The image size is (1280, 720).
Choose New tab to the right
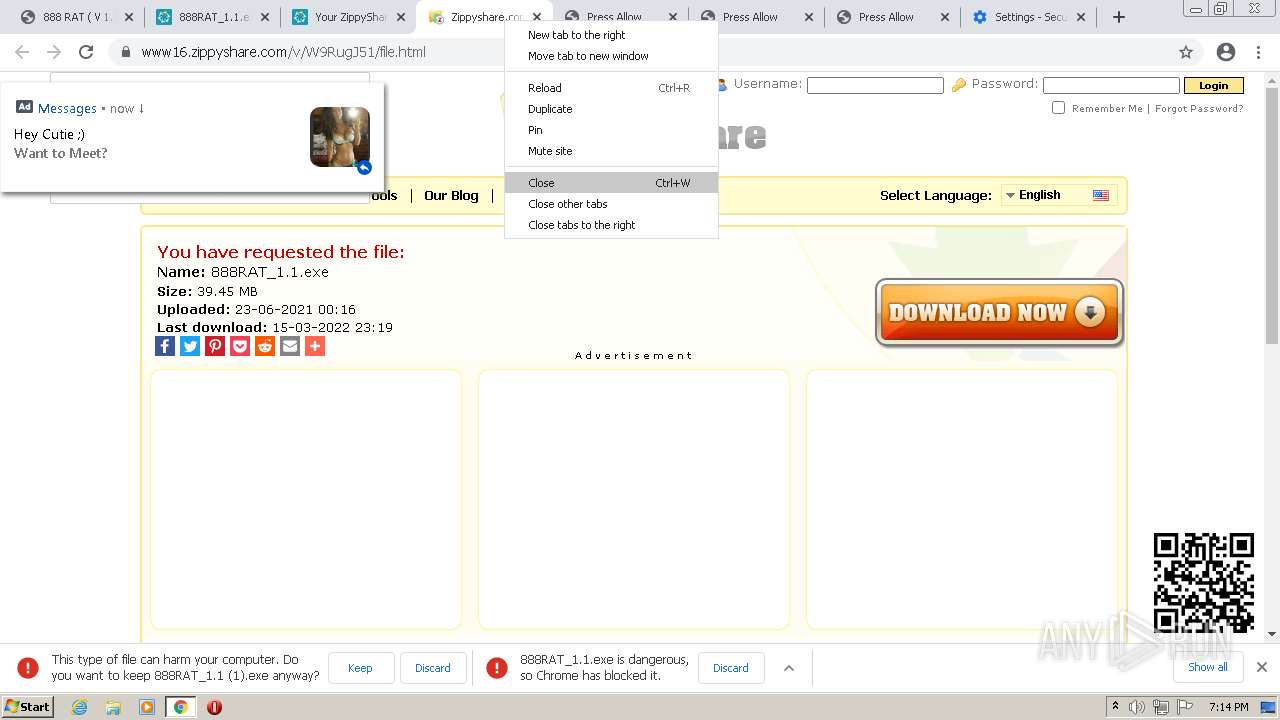[x=611, y=35]
